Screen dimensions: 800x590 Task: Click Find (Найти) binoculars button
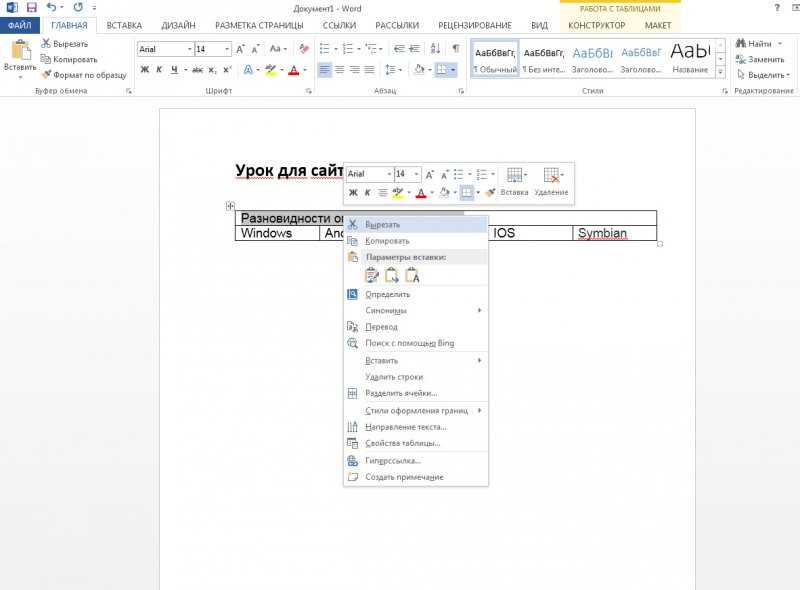pyautogui.click(x=754, y=44)
